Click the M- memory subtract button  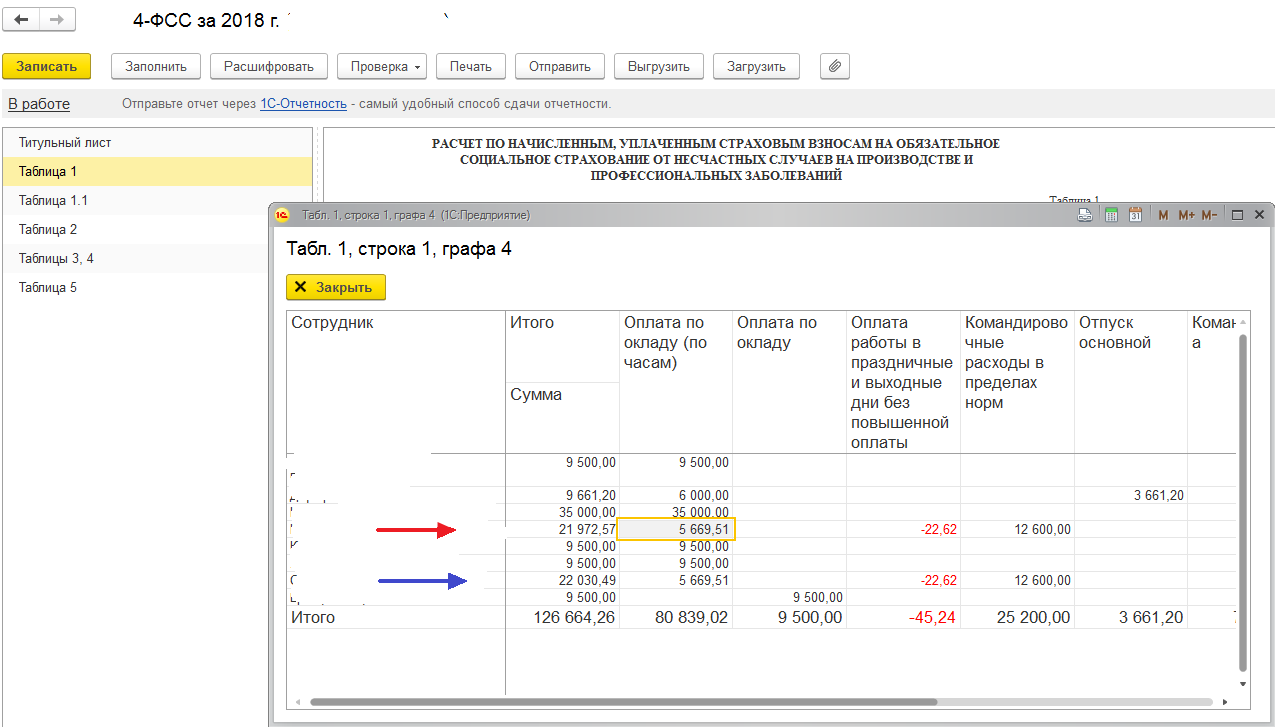[x=1209, y=215]
